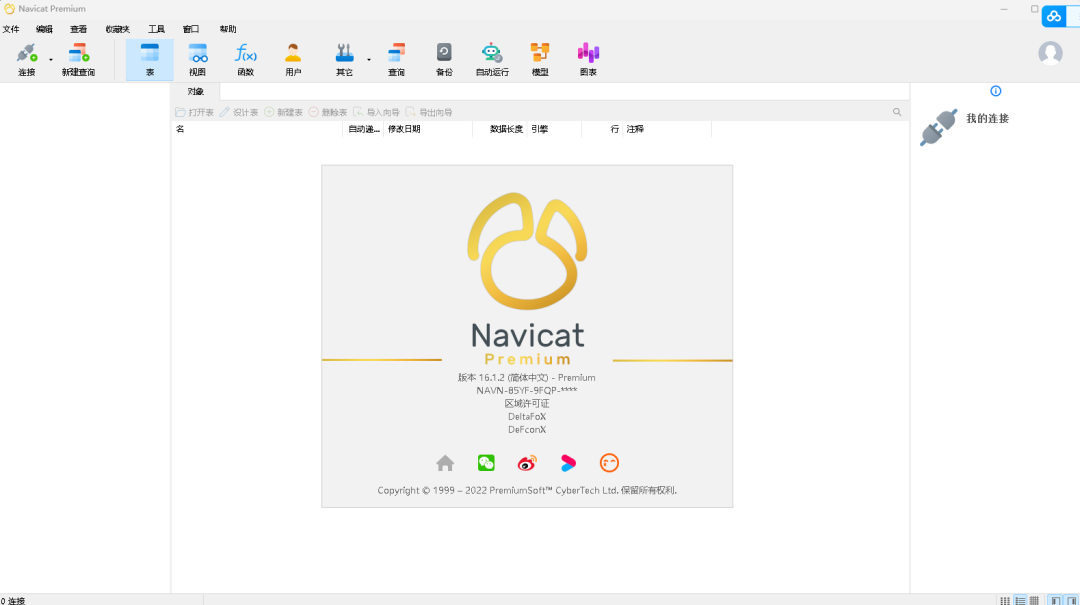Viewport: 1080px width, 605px height.
Task: Open the 模型 (Models) toolbar icon
Action: coord(539,58)
